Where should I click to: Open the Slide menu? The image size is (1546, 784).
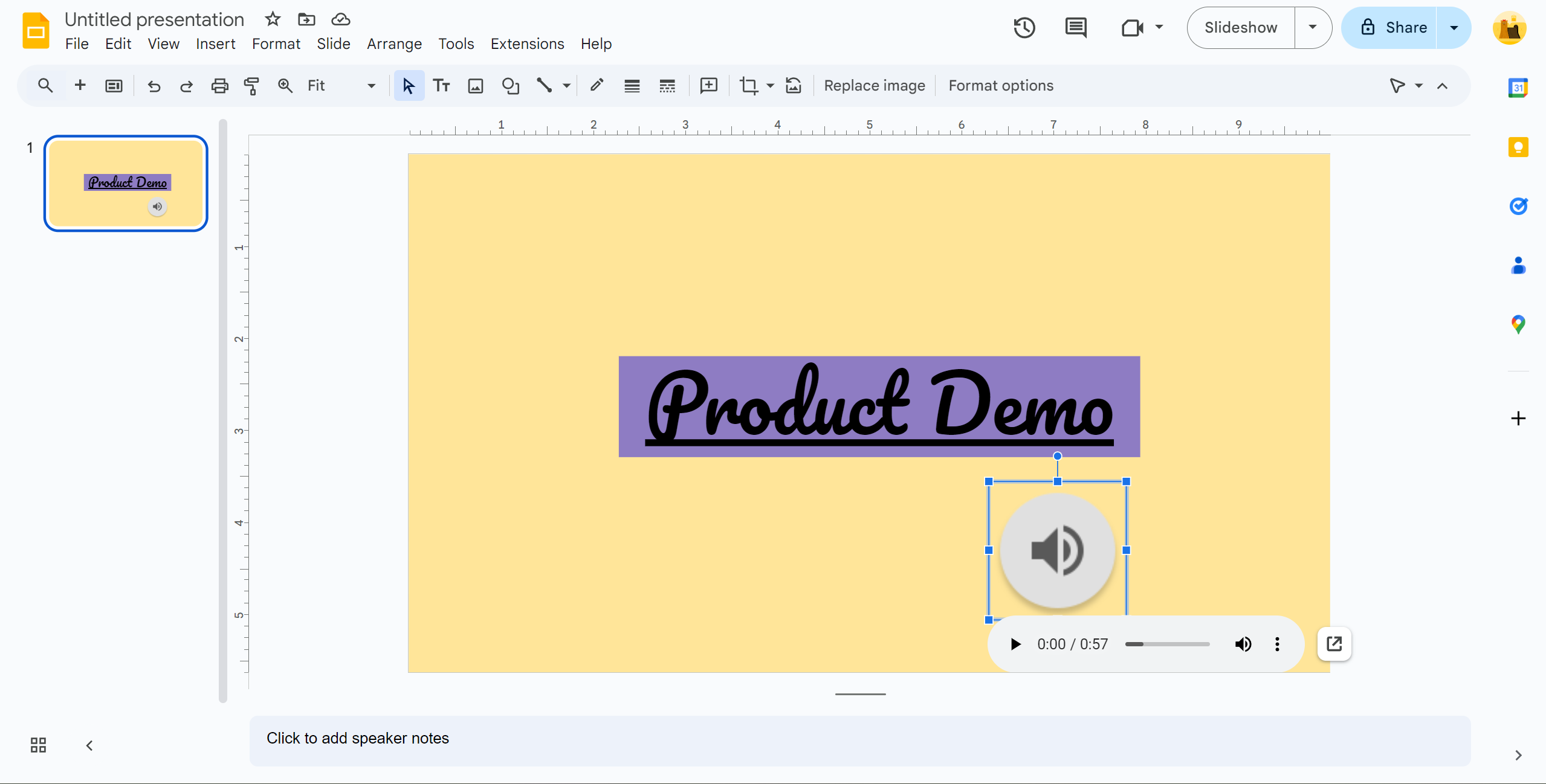pos(333,44)
